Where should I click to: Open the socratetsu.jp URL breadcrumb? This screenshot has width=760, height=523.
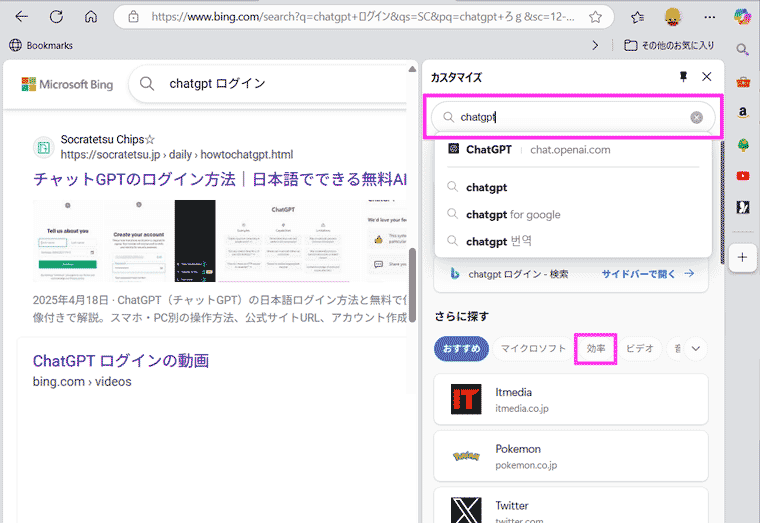pyautogui.click(x=176, y=155)
